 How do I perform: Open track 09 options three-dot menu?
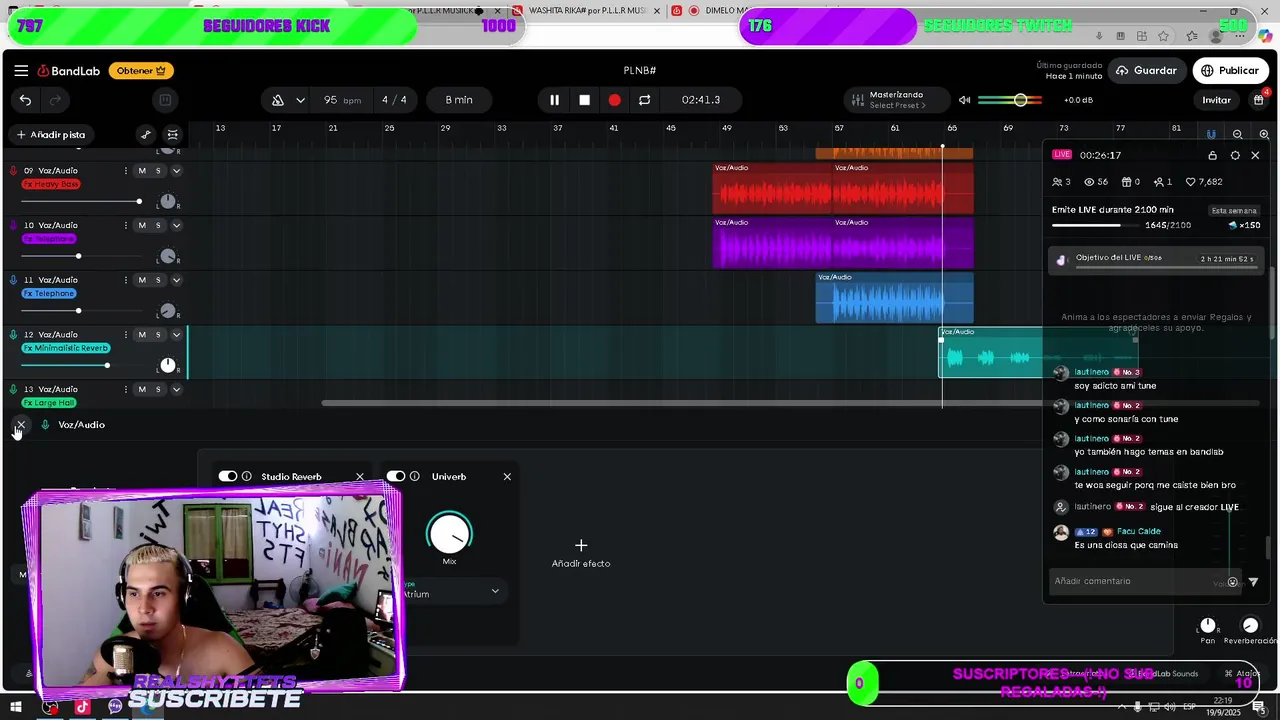tap(125, 171)
